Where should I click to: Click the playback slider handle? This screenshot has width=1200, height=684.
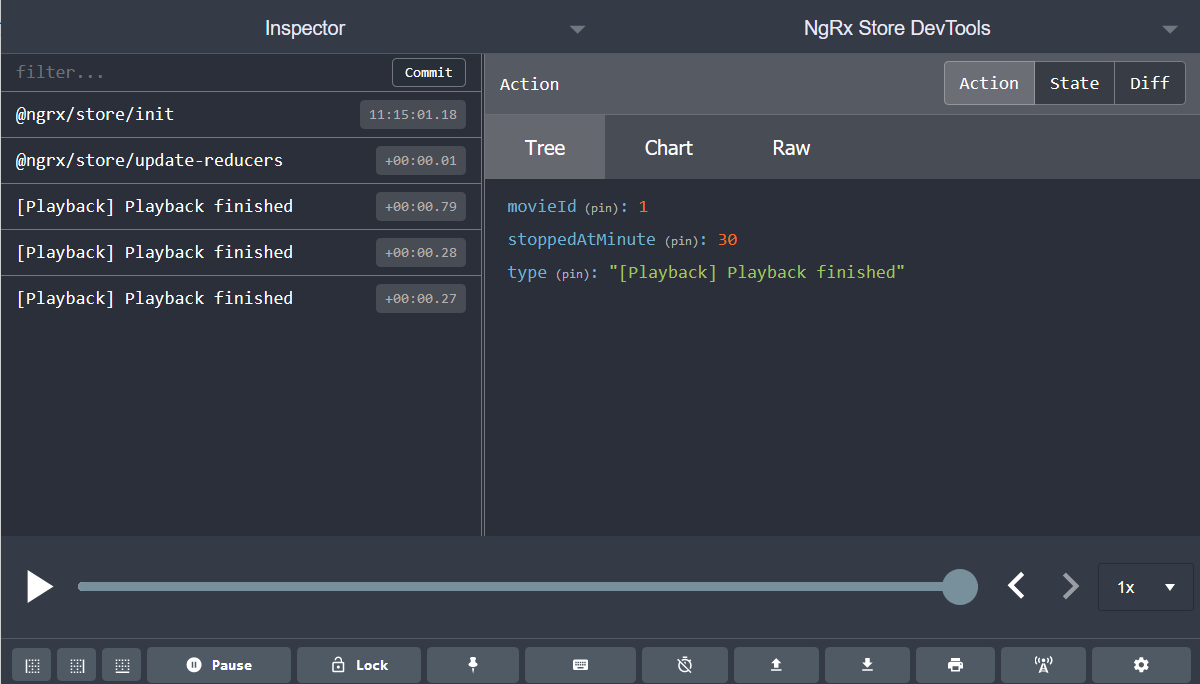coord(960,587)
